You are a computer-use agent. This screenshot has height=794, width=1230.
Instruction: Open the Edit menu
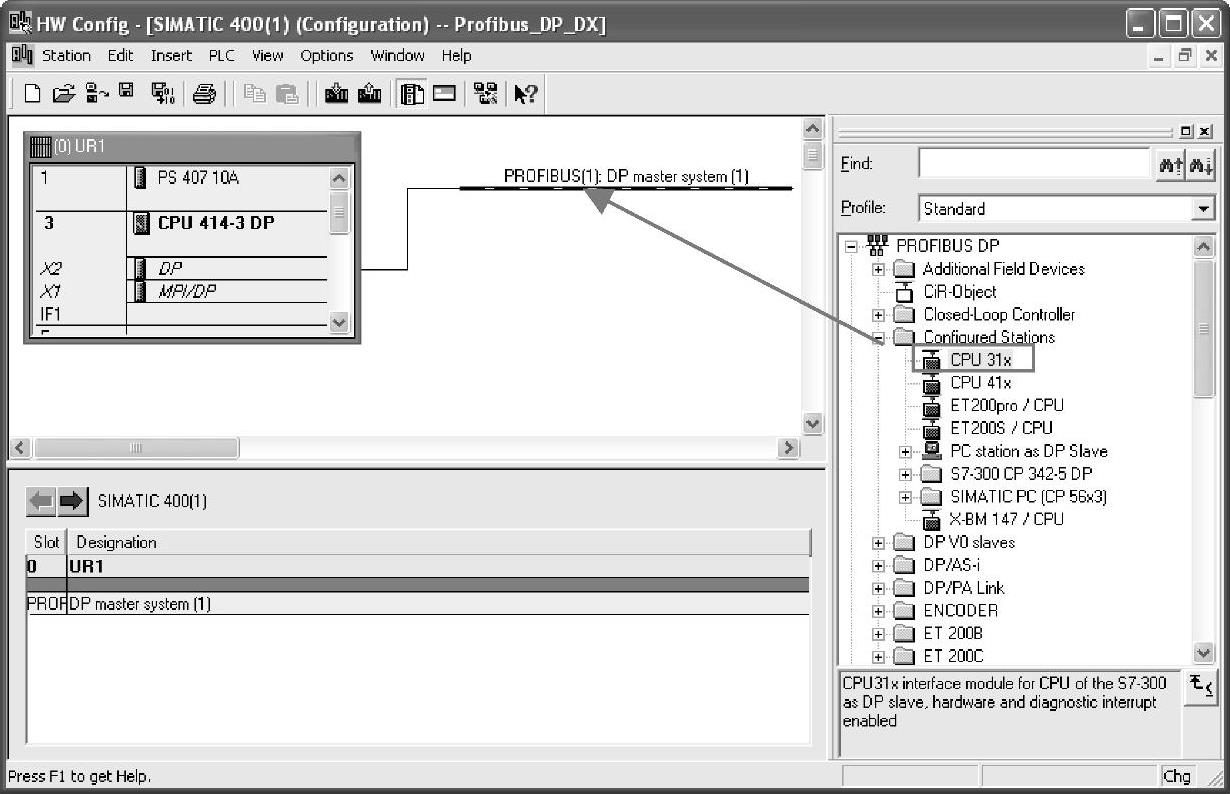click(x=121, y=56)
